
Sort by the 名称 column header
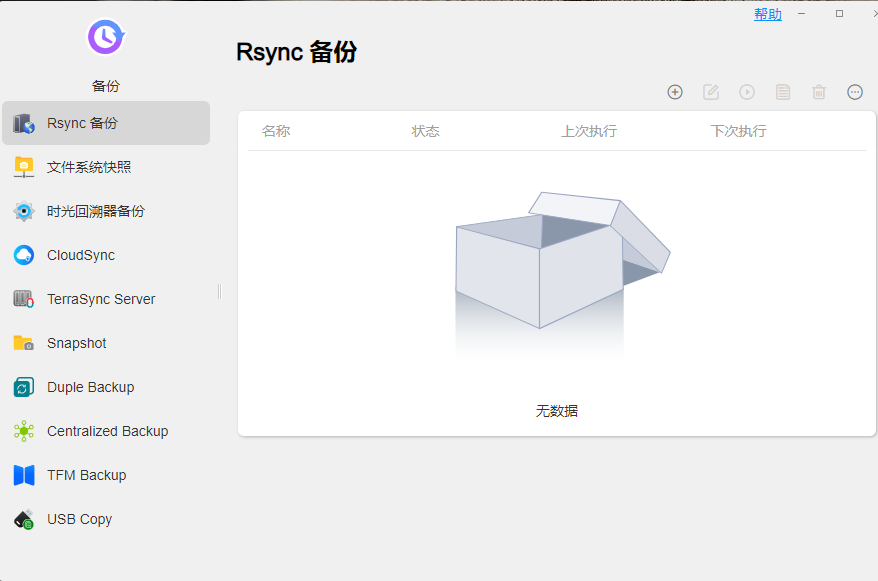(x=276, y=131)
